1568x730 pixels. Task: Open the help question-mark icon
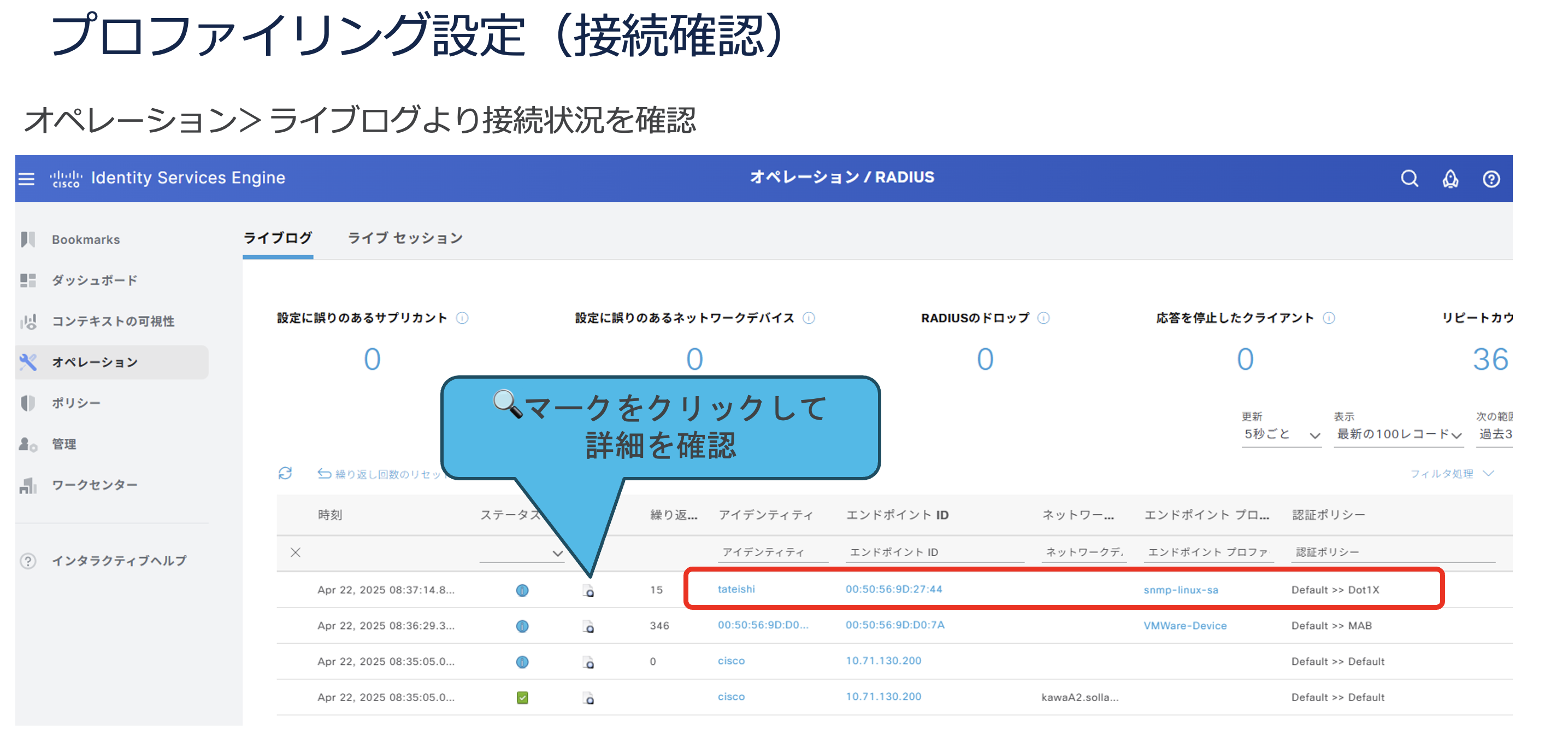(1491, 179)
